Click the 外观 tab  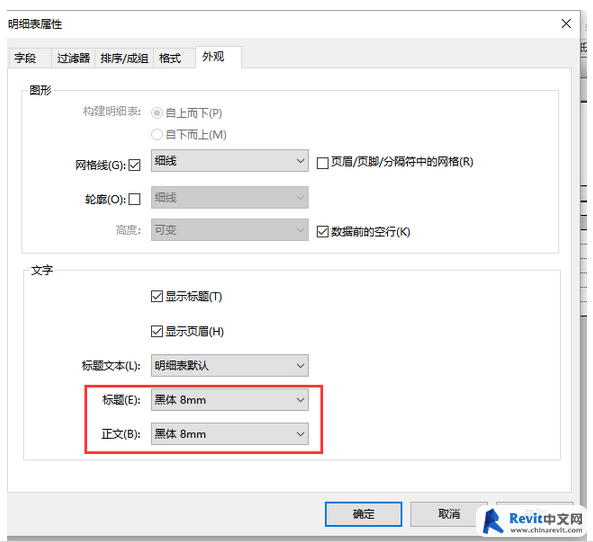(x=218, y=57)
